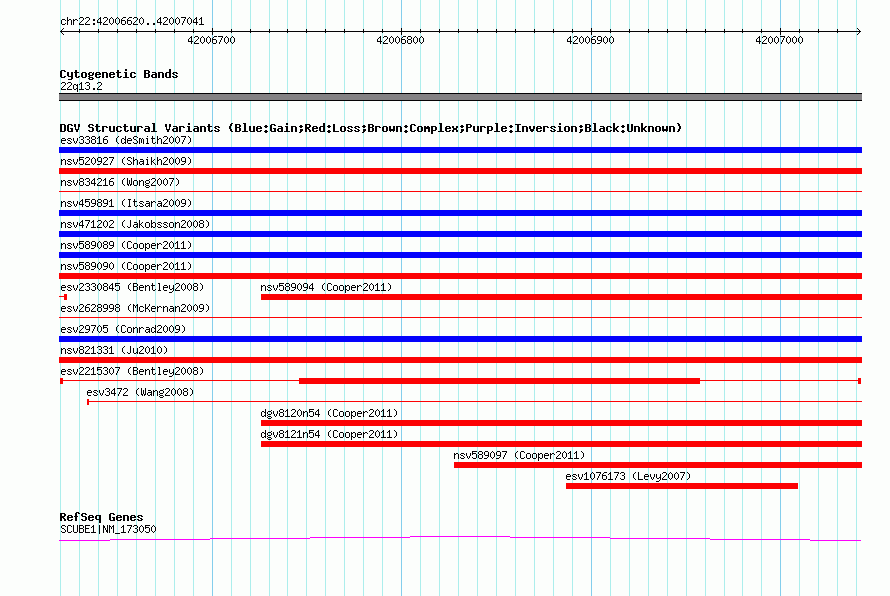Viewport: 890px width, 596px height.
Task: Click the nsv589097 (Cooper2011) label
Action: pos(519,455)
